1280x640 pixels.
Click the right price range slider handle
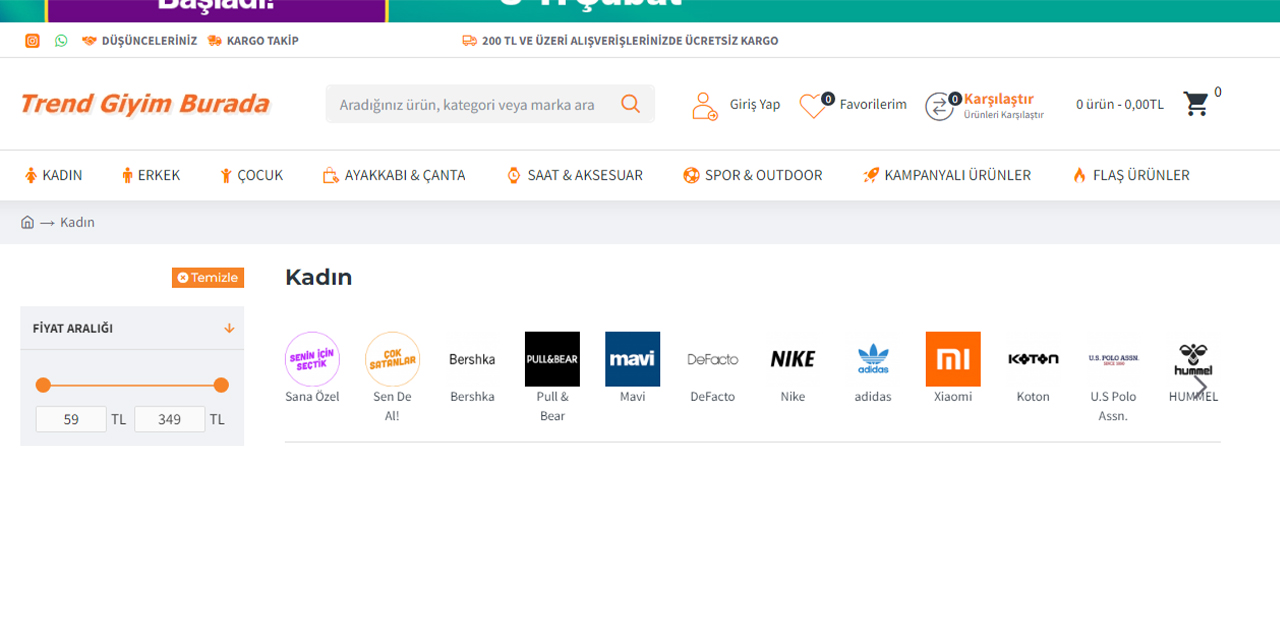(x=221, y=384)
